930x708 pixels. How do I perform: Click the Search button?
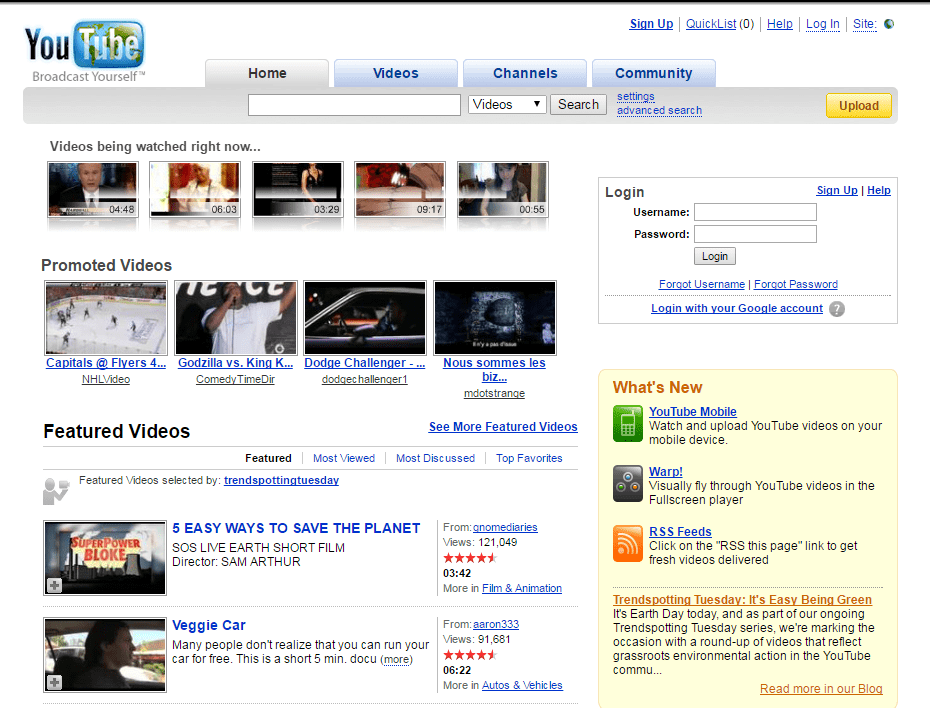[578, 104]
